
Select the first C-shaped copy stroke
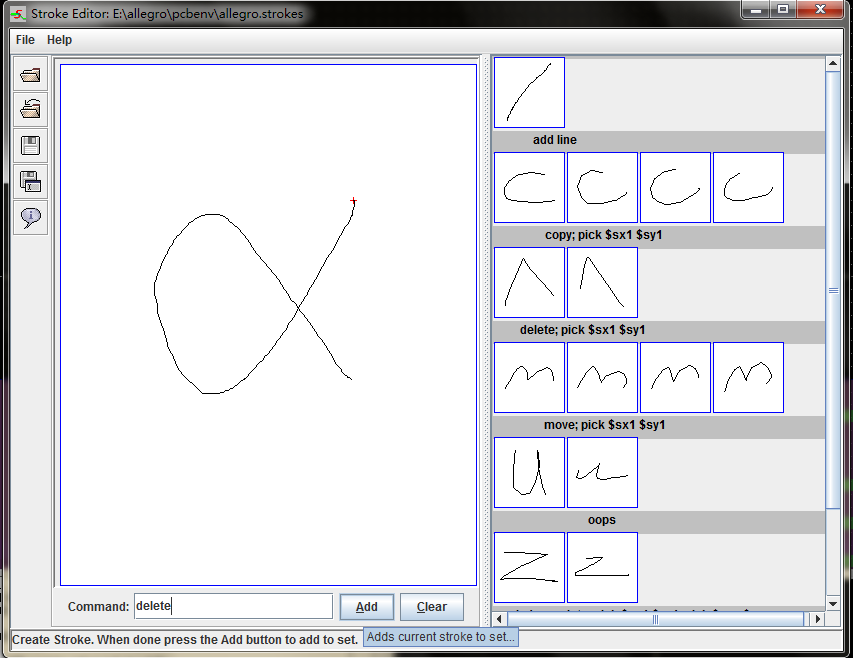click(529, 187)
